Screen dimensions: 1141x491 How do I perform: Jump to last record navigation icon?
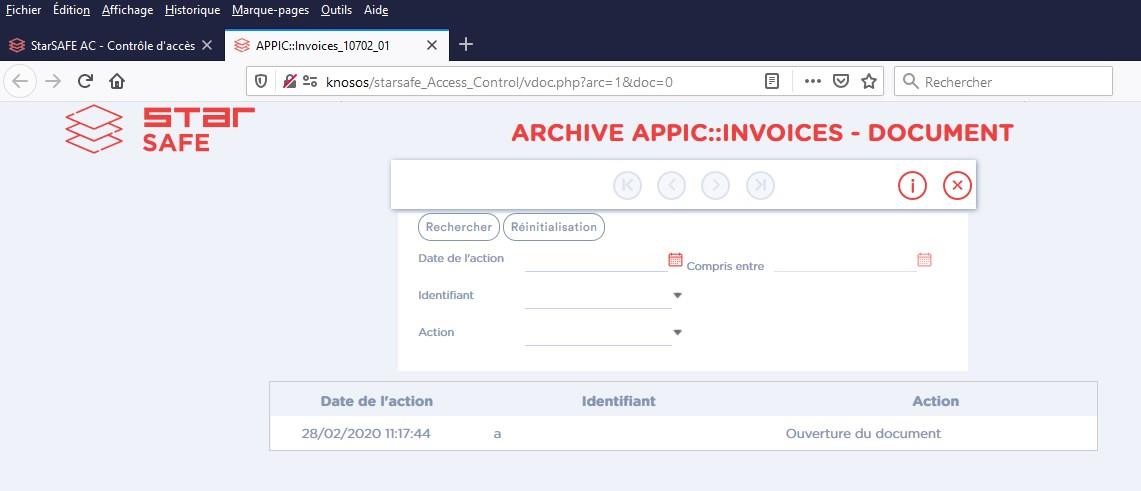coord(760,185)
